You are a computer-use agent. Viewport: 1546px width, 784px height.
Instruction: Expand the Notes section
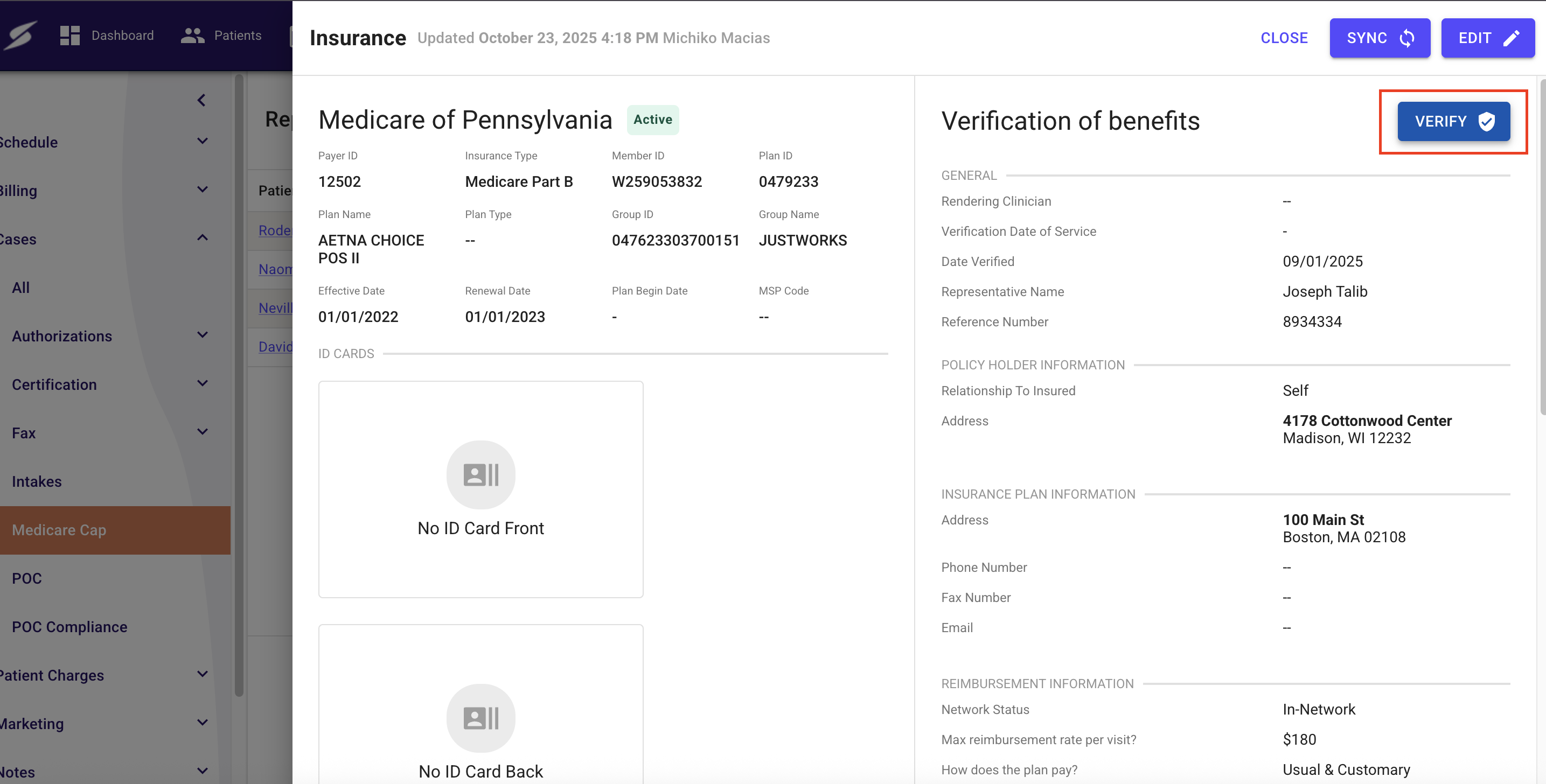coord(202,769)
